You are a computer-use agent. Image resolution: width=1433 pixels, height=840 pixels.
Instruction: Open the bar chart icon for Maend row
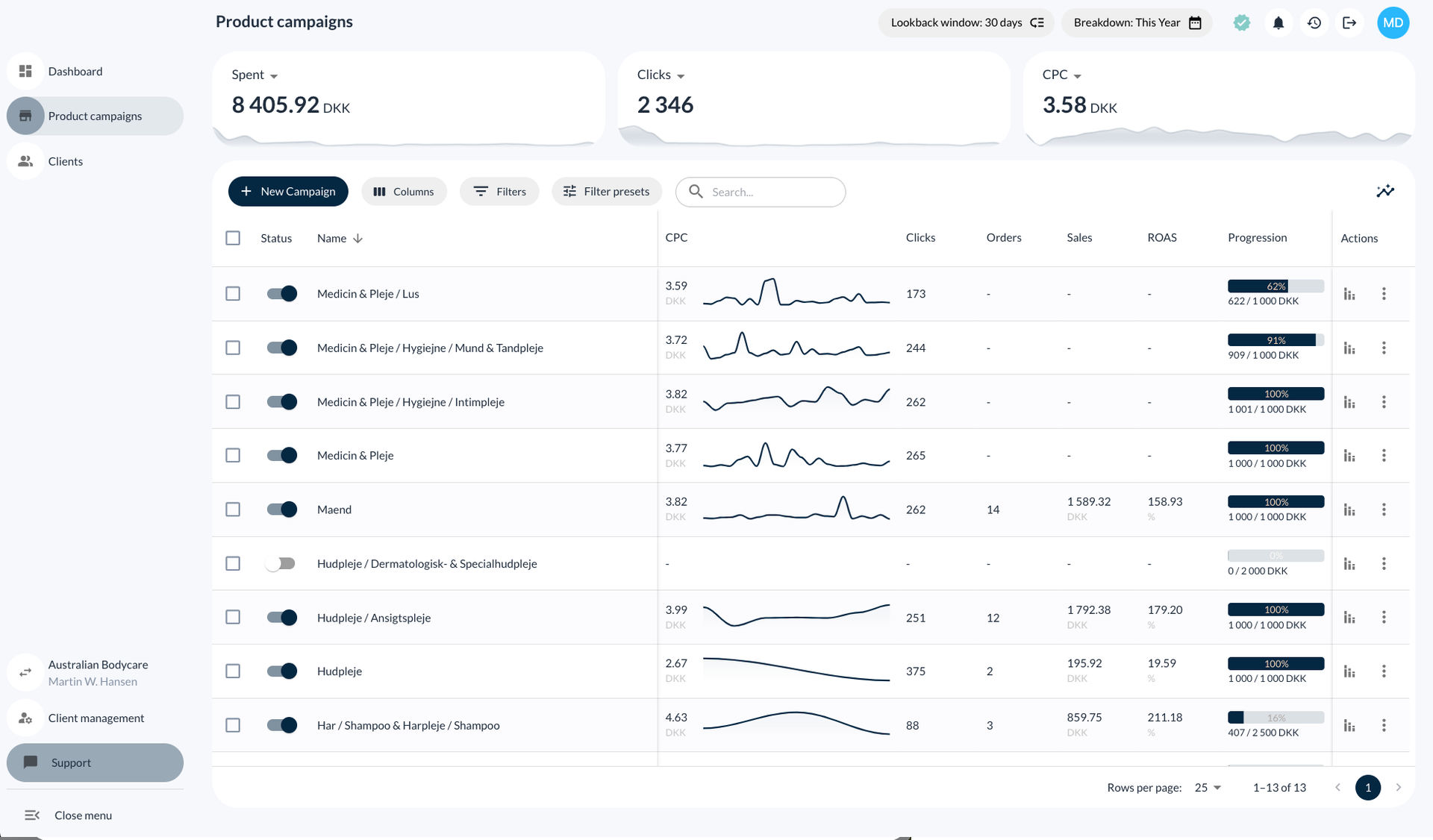(x=1349, y=510)
